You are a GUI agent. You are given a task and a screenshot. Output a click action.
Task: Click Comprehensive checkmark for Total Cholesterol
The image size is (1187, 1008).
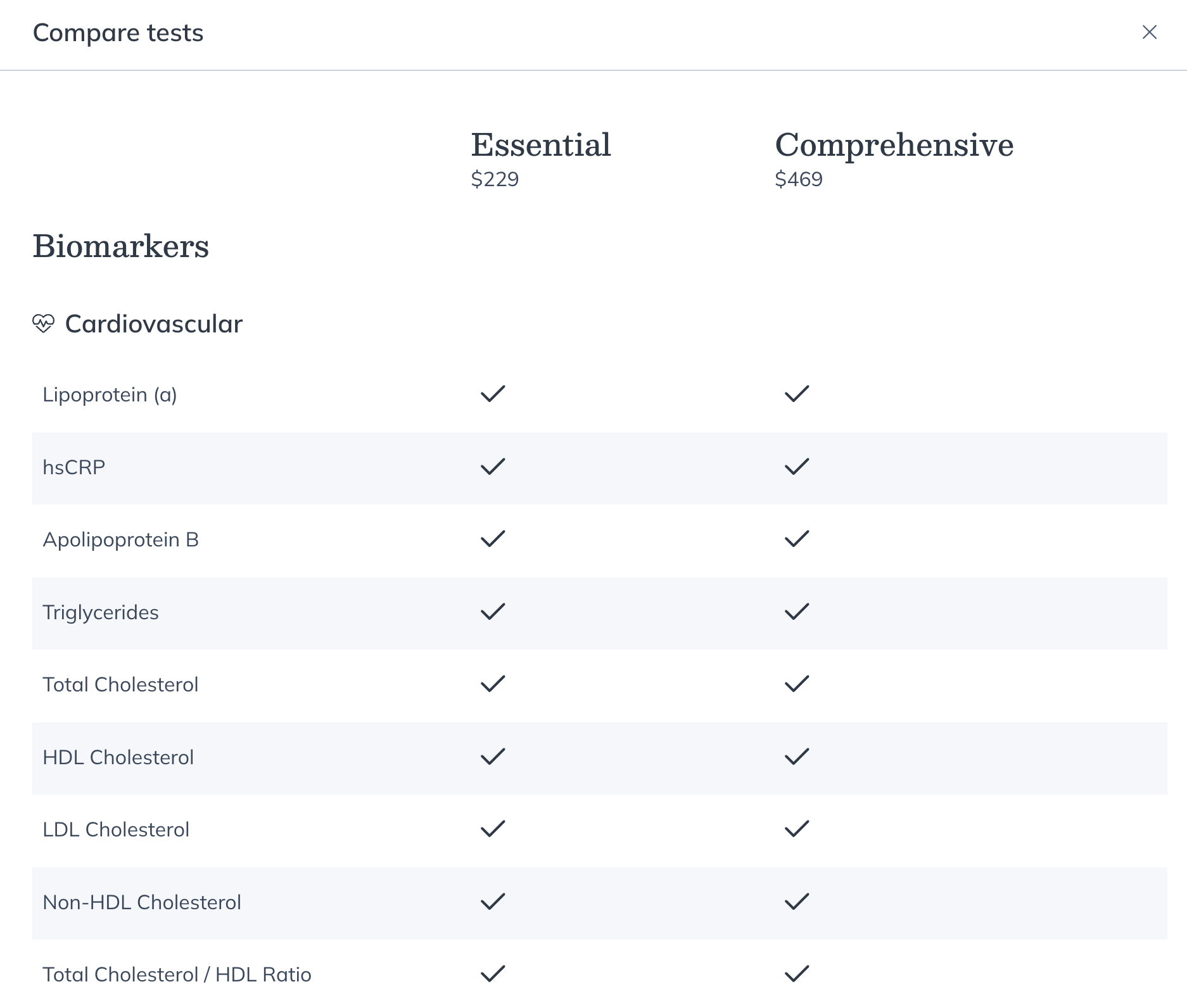[x=797, y=684]
